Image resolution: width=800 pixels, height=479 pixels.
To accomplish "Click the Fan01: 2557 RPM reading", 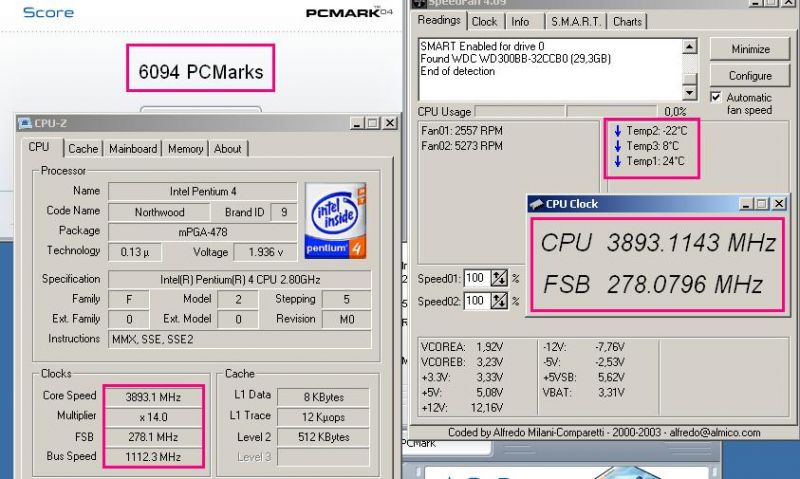I will click(462, 131).
